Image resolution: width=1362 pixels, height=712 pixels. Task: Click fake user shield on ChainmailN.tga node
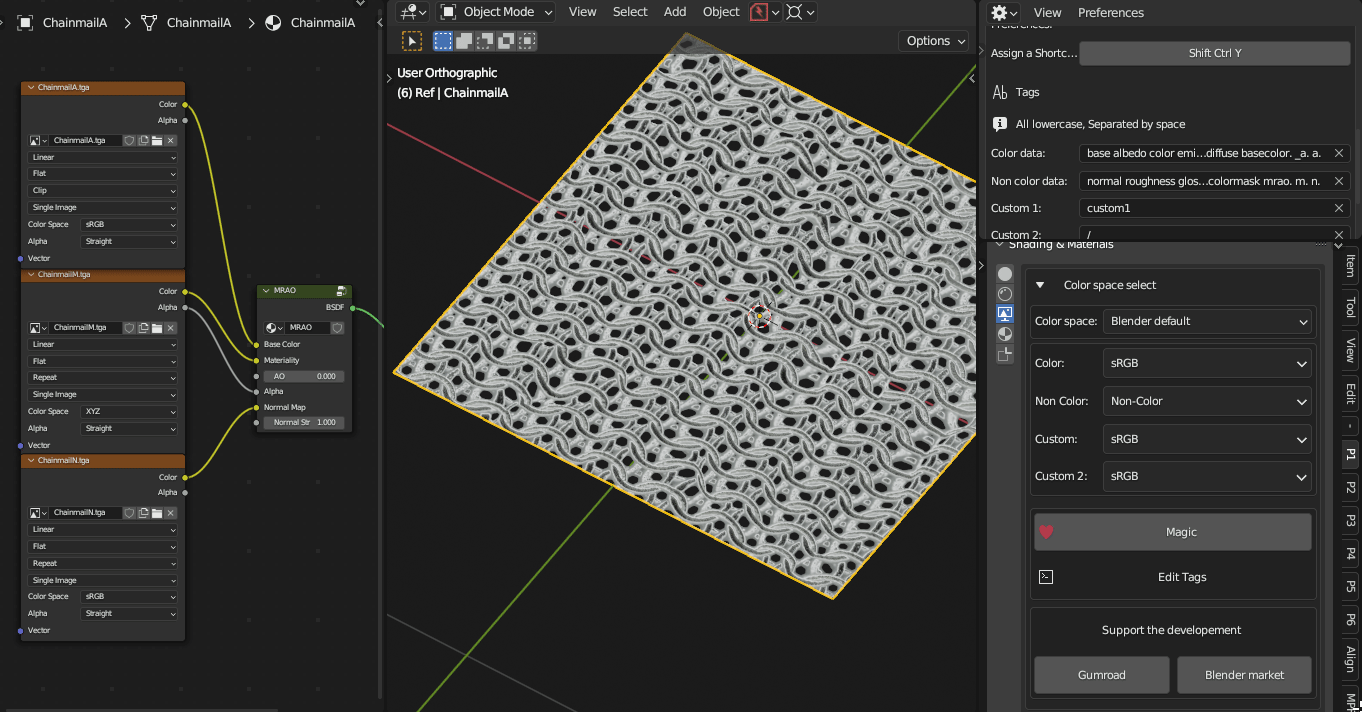[130, 513]
